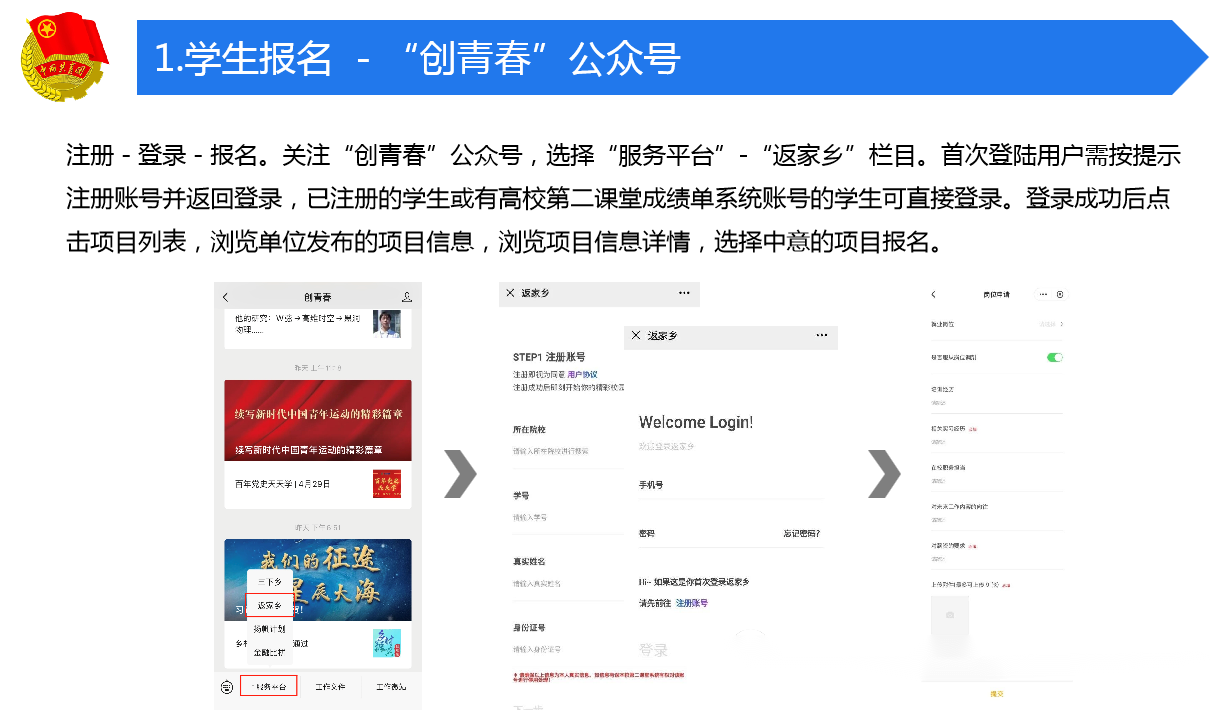Click the 真实姓名 input field
The width and height of the screenshot is (1210, 710).
point(567,584)
